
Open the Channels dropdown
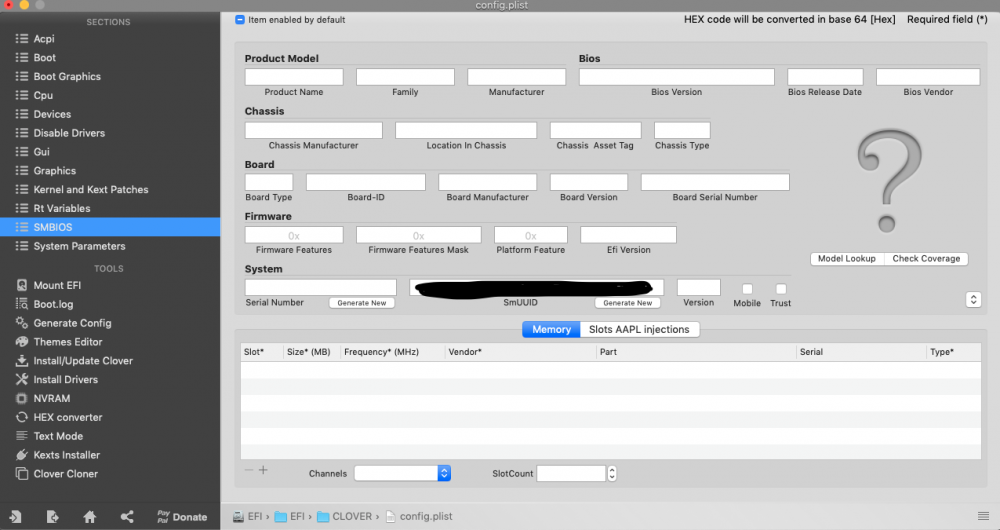pos(402,473)
